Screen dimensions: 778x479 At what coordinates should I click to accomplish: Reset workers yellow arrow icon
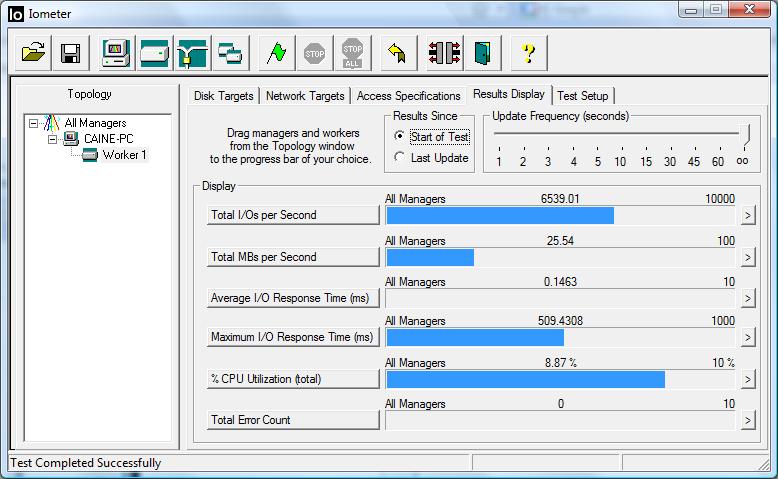398,53
